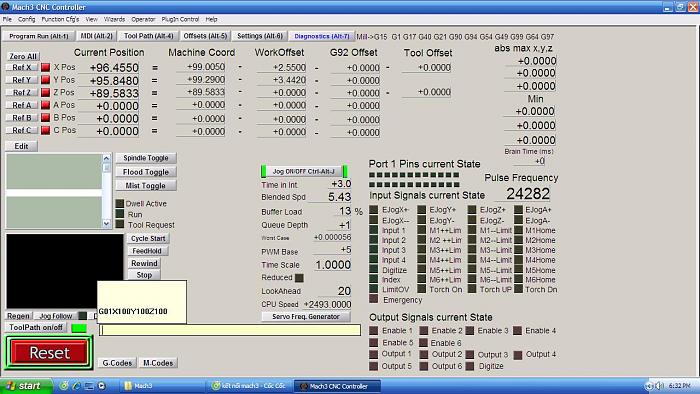Viewport: 700px width, 394px height.
Task: Click the red LED next to Ref A
Action: click(46, 105)
